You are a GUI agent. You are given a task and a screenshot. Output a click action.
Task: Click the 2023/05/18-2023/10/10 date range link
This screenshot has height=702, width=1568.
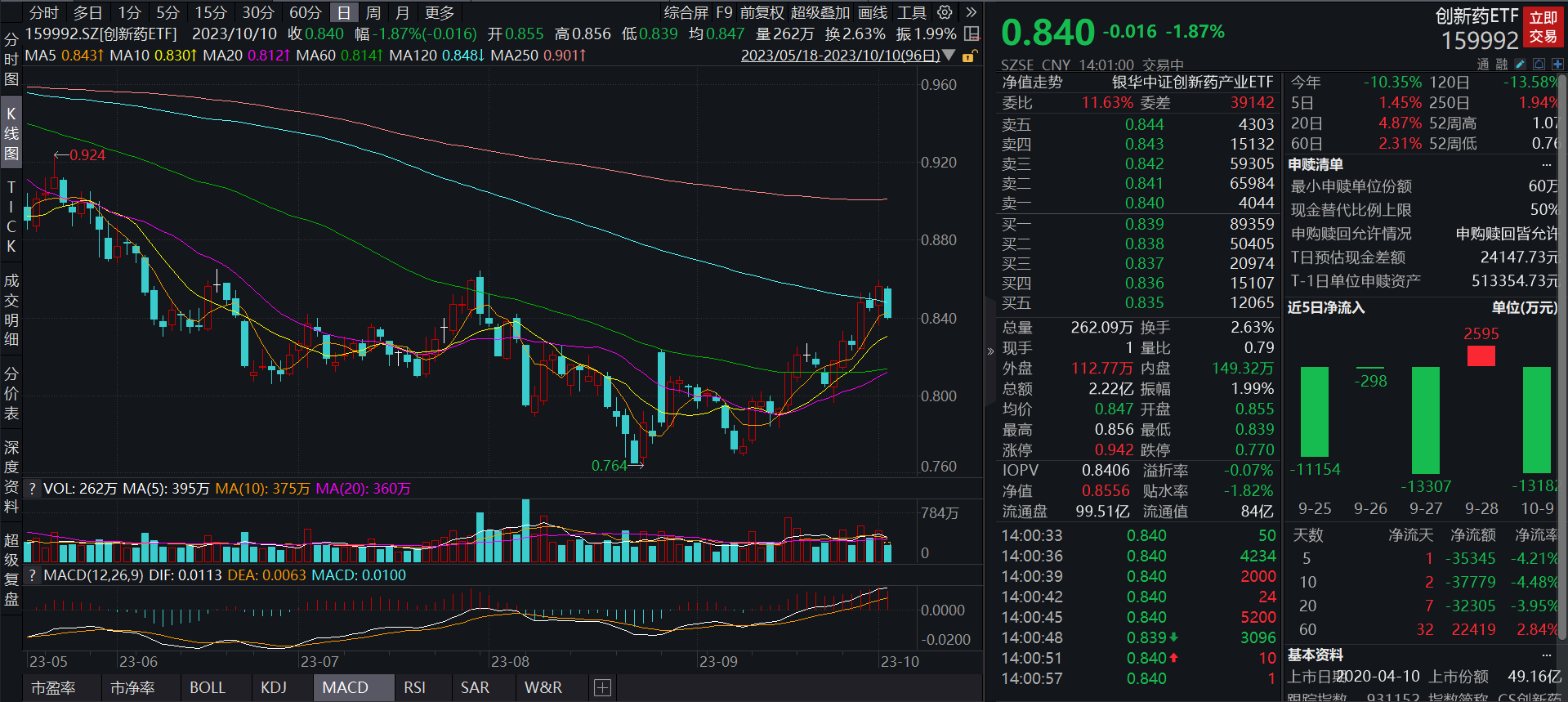[840, 56]
